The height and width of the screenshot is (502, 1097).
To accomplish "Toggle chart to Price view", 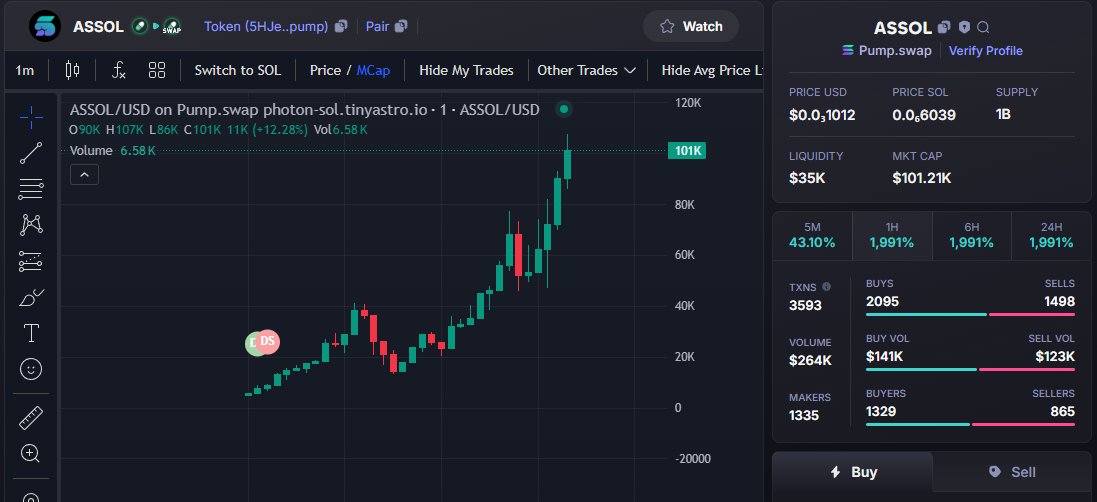I will pyautogui.click(x=325, y=70).
